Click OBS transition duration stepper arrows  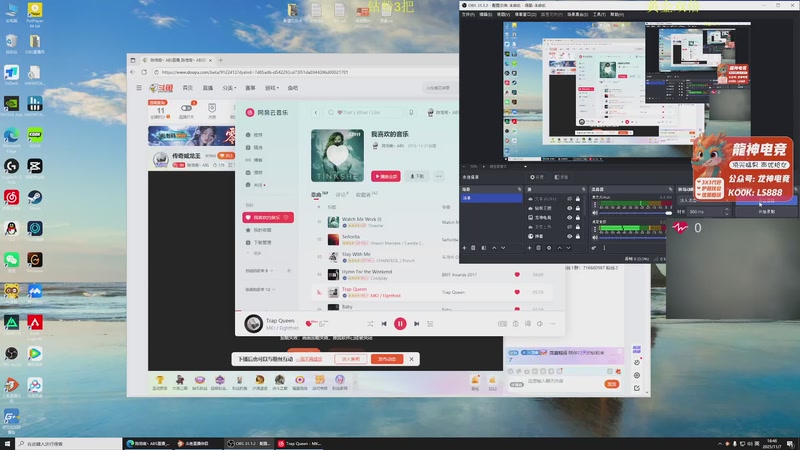point(727,211)
